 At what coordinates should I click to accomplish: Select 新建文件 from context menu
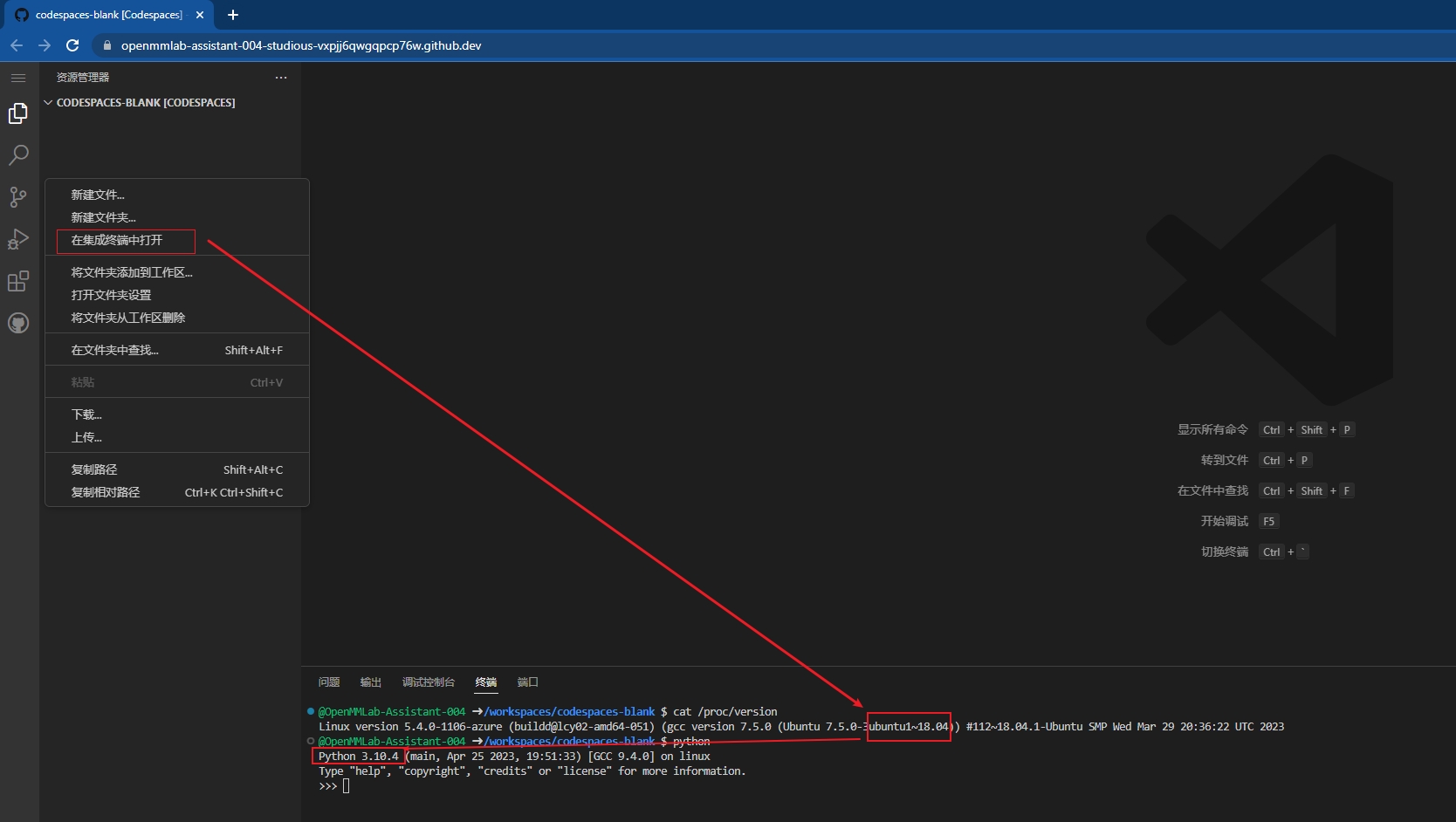click(x=98, y=195)
